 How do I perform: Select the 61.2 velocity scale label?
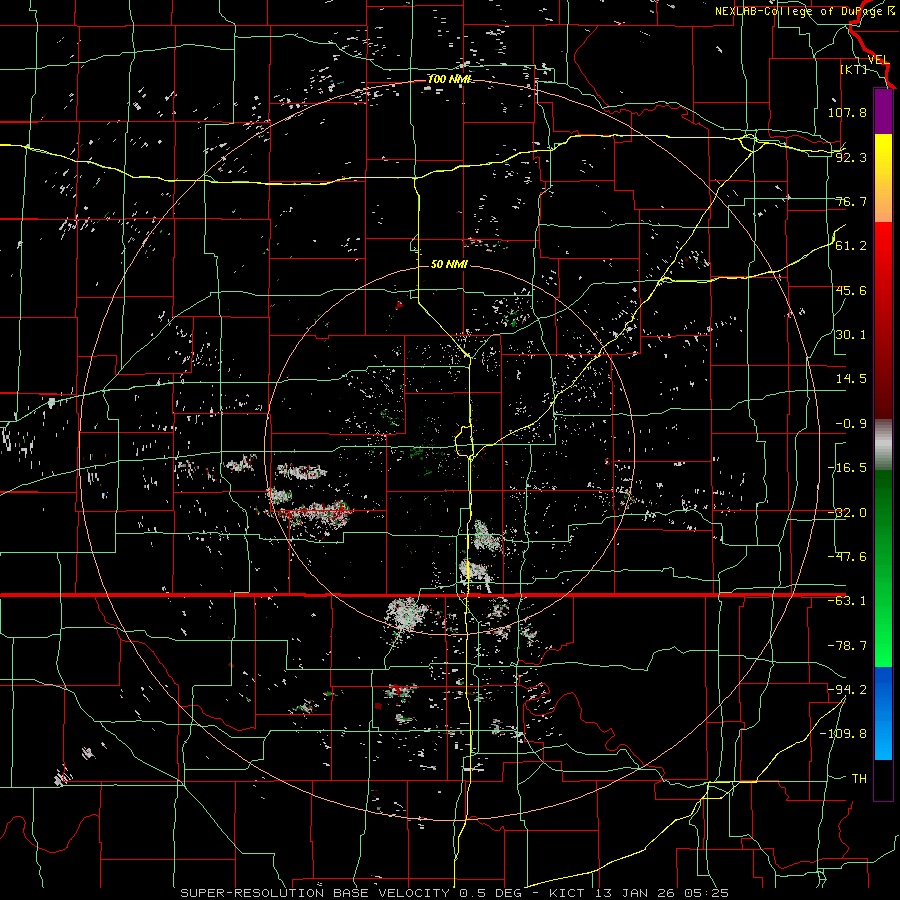[851, 246]
